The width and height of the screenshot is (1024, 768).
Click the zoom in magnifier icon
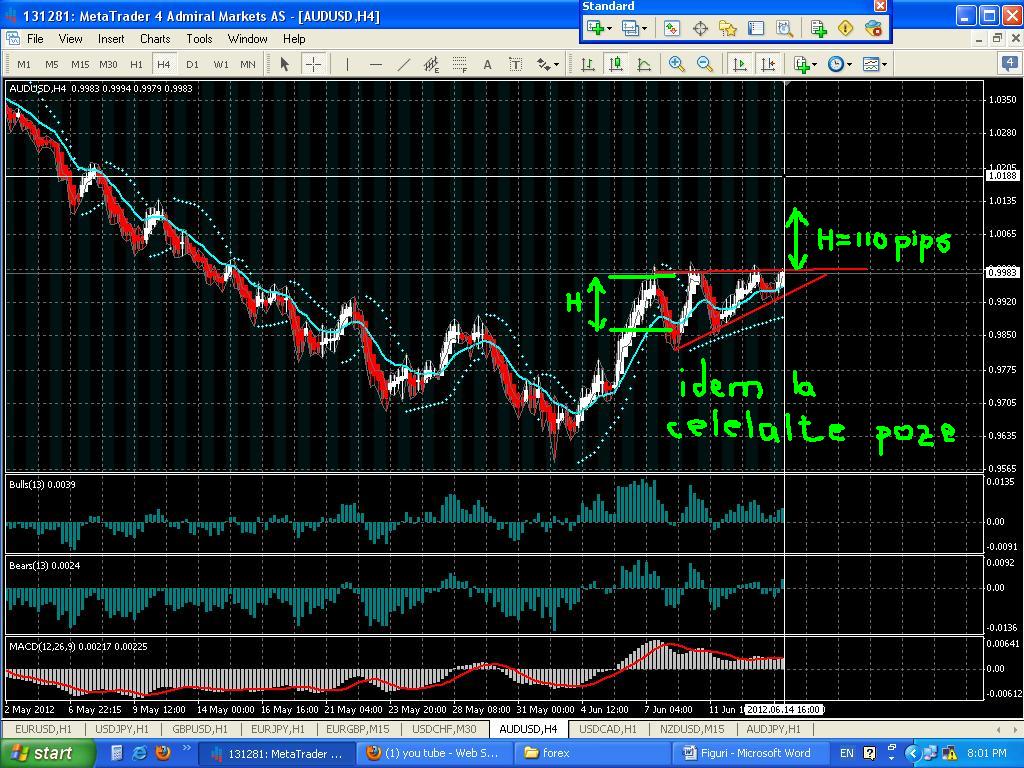pos(677,64)
